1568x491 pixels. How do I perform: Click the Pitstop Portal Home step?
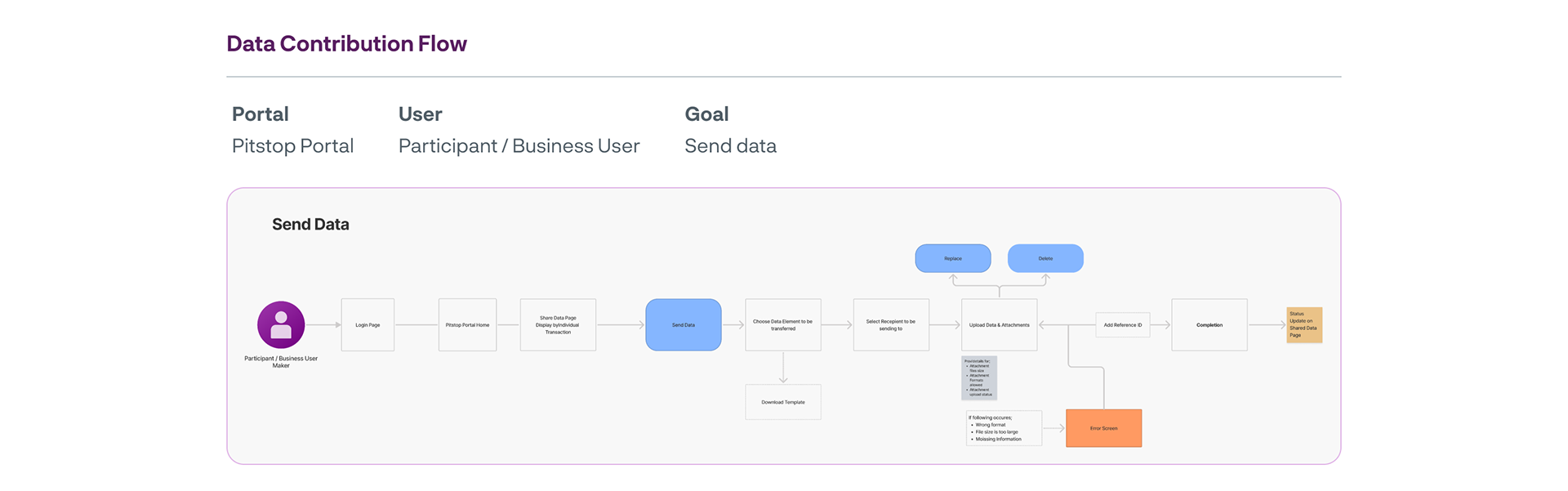467,325
